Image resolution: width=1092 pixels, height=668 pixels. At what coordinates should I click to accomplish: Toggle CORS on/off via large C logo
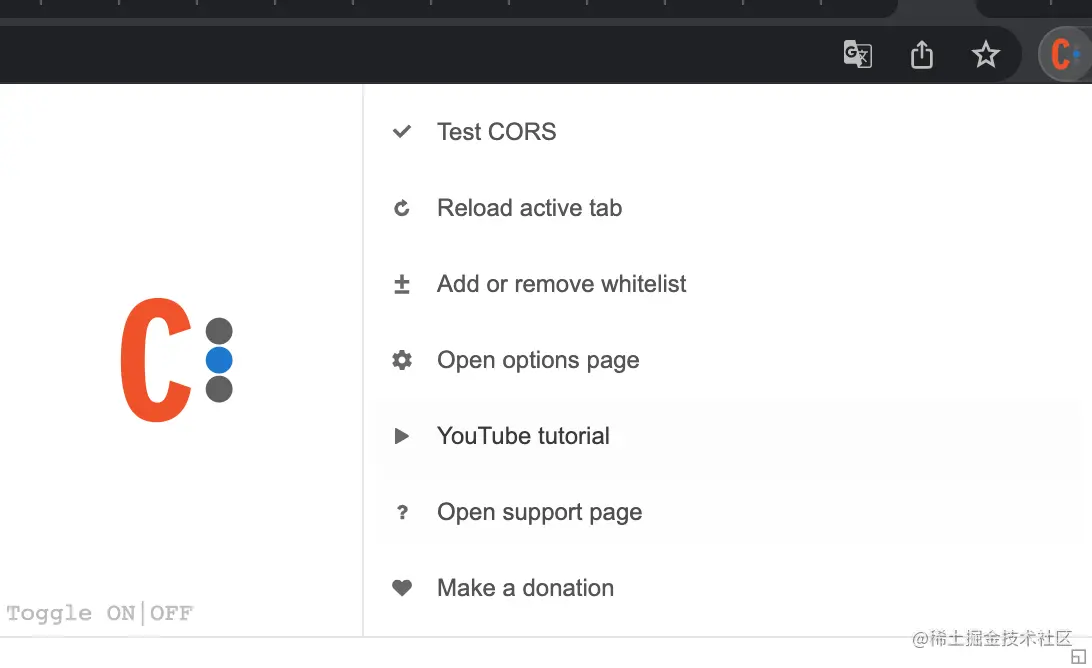(177, 359)
